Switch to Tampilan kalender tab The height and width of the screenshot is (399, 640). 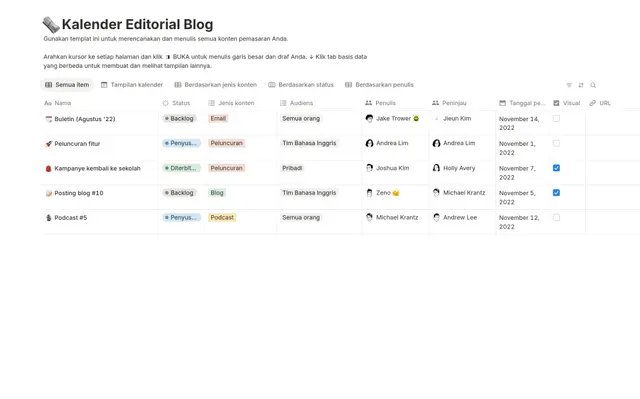coord(132,85)
